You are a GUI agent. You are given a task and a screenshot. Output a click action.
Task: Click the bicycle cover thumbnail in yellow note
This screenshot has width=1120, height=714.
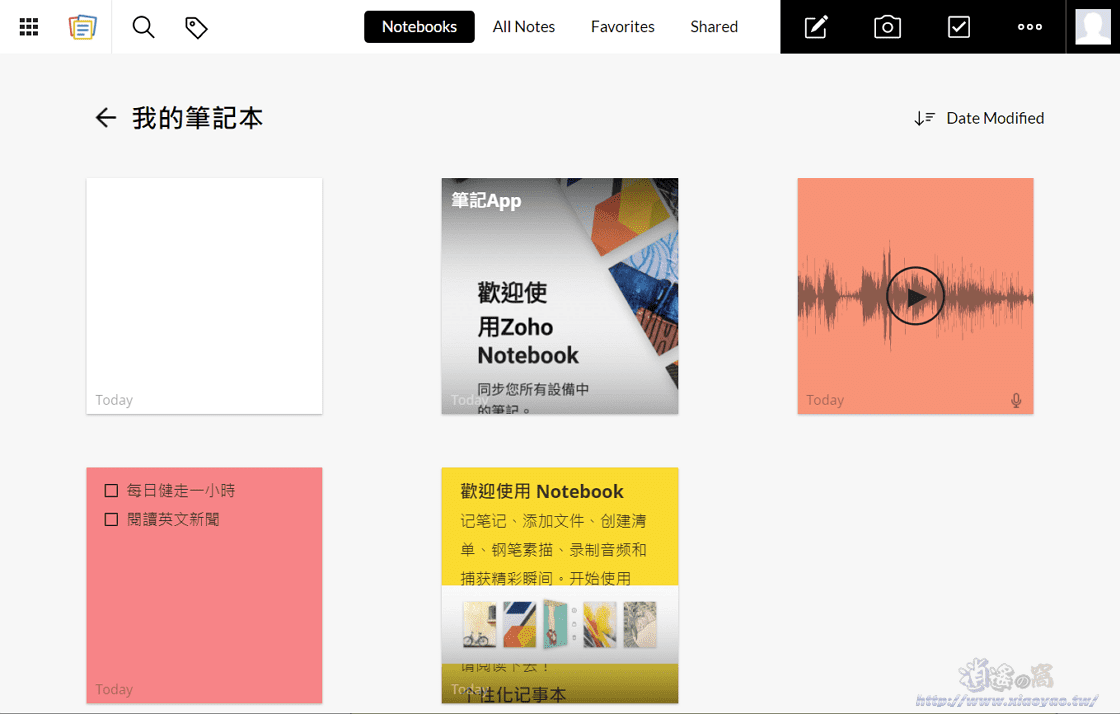[479, 624]
